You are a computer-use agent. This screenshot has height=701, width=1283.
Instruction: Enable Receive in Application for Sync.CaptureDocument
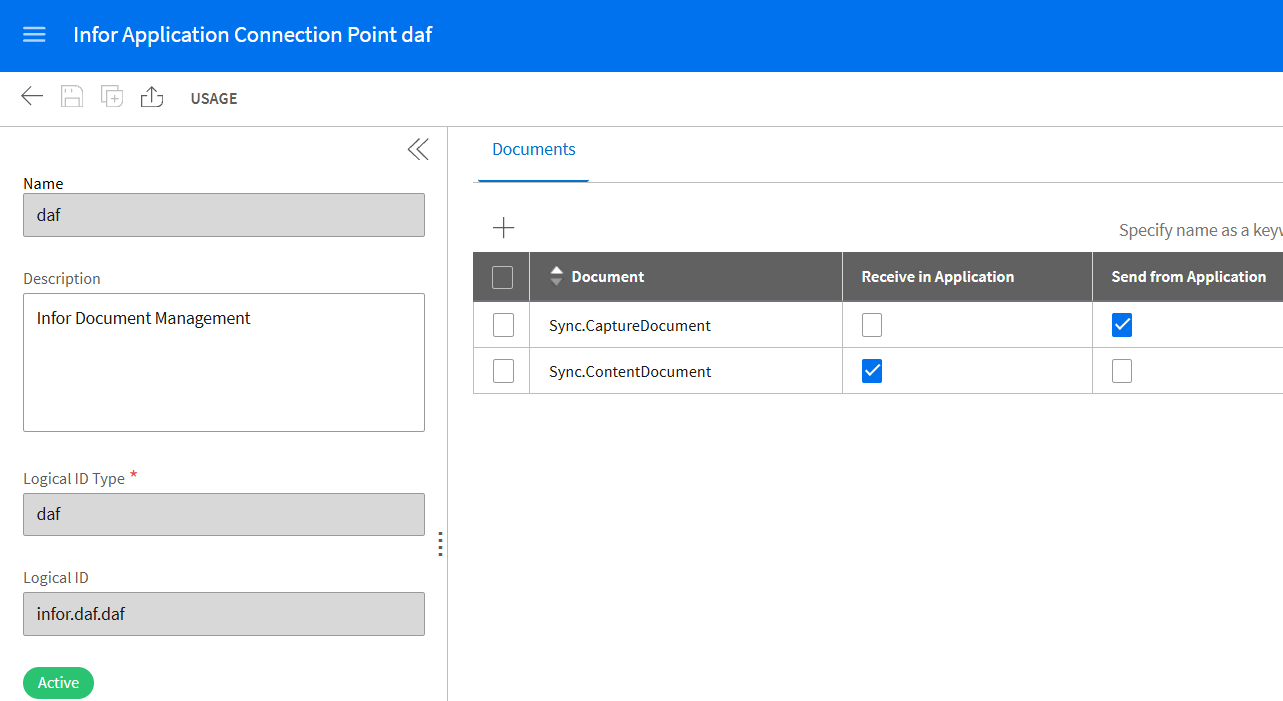[x=872, y=325]
